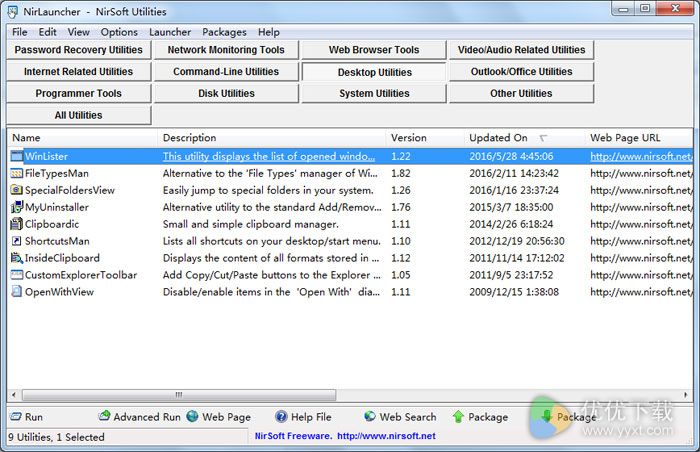Click the horizontal scrollbar left arrow
700x452 pixels.
(14, 395)
